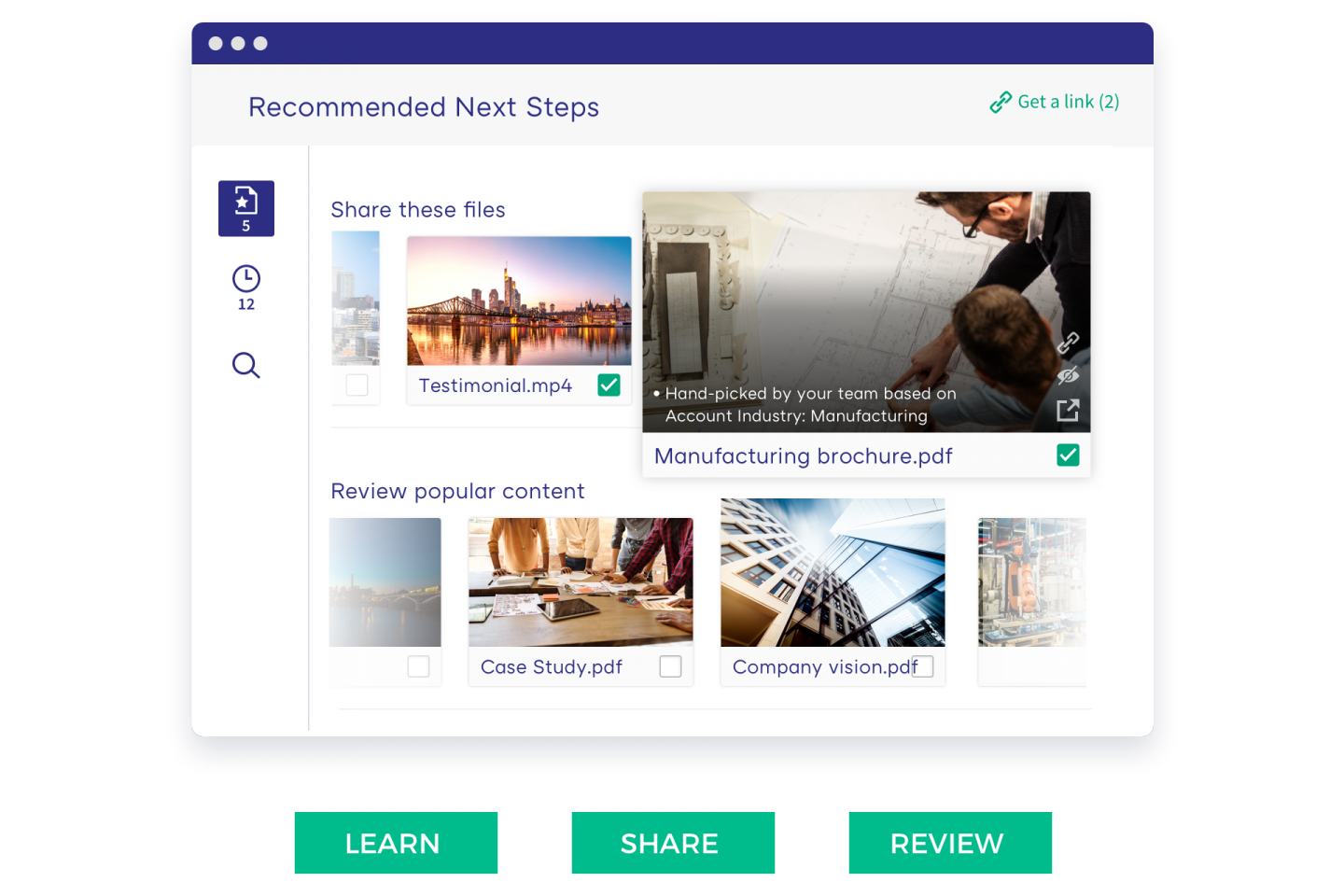
Task: Open the recent history clock icon
Action: (x=246, y=279)
